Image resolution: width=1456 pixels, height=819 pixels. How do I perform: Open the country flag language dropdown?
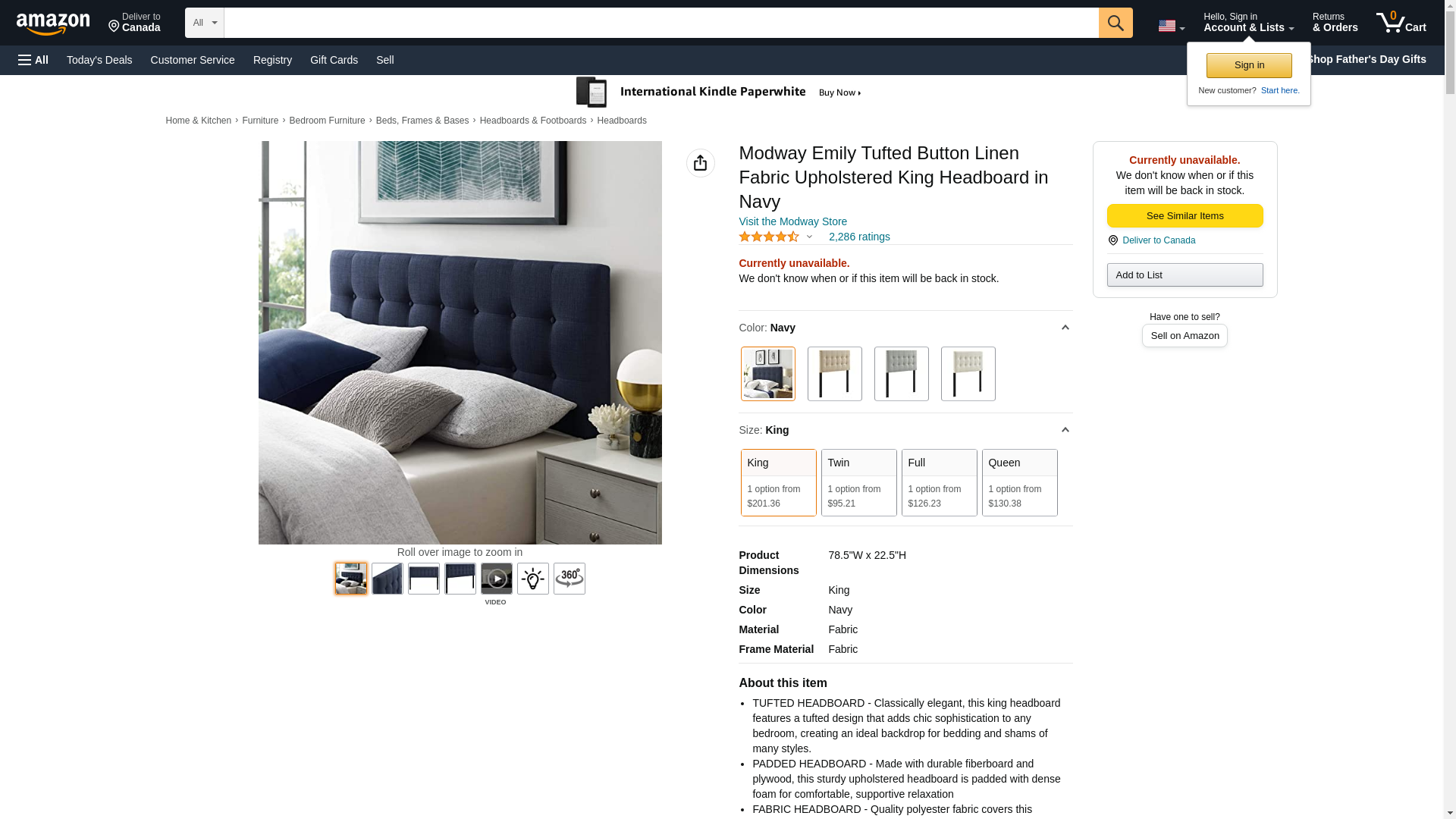(1171, 26)
